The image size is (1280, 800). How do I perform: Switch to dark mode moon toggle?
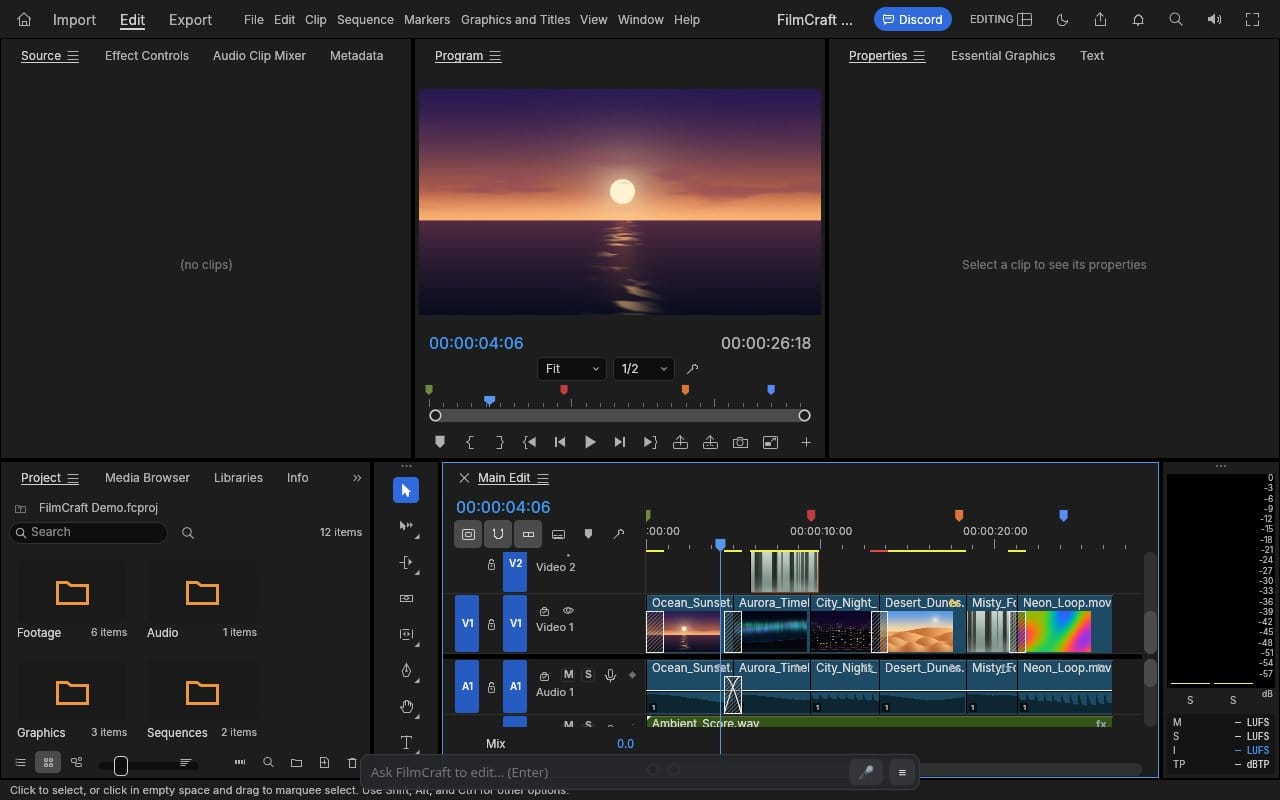coord(1062,19)
